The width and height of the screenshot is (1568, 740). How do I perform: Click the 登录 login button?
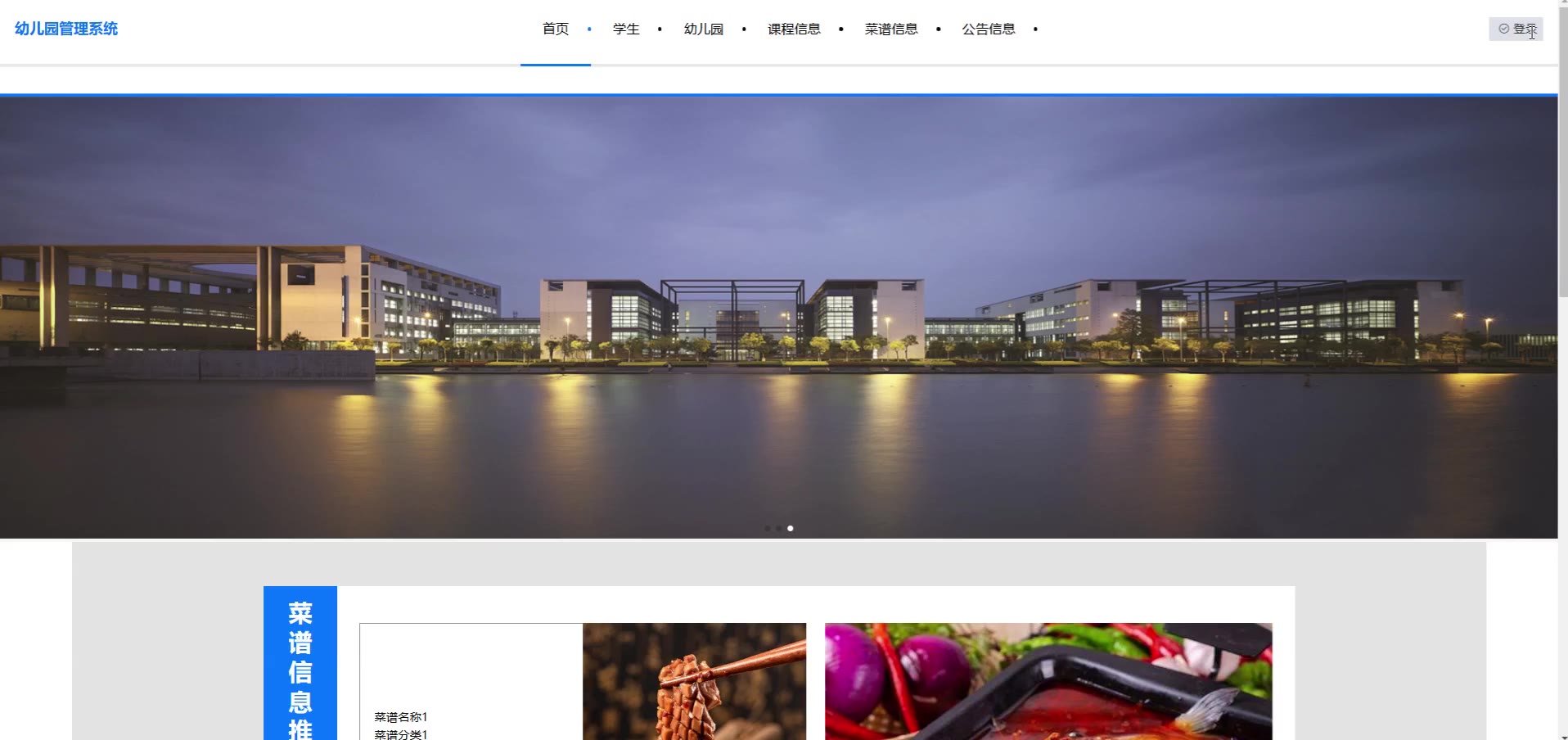(x=1516, y=29)
